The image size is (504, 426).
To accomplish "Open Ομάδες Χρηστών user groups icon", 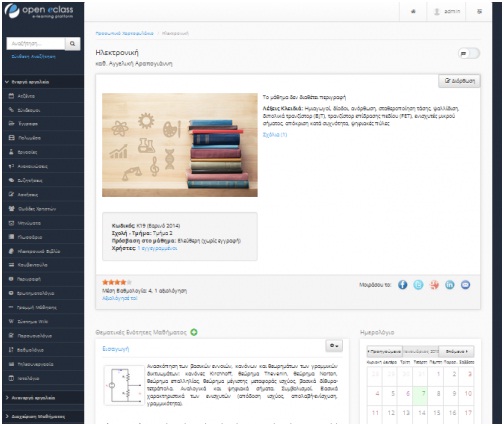I will tap(12, 209).
